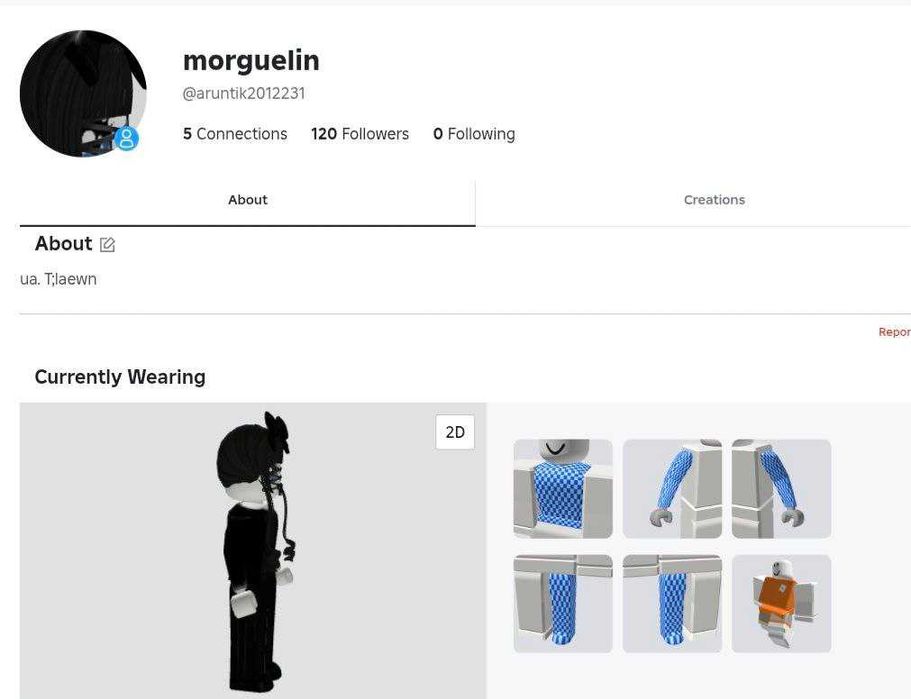Click the About edit pencil icon
Viewport: 911px width, 699px height.
click(107, 245)
